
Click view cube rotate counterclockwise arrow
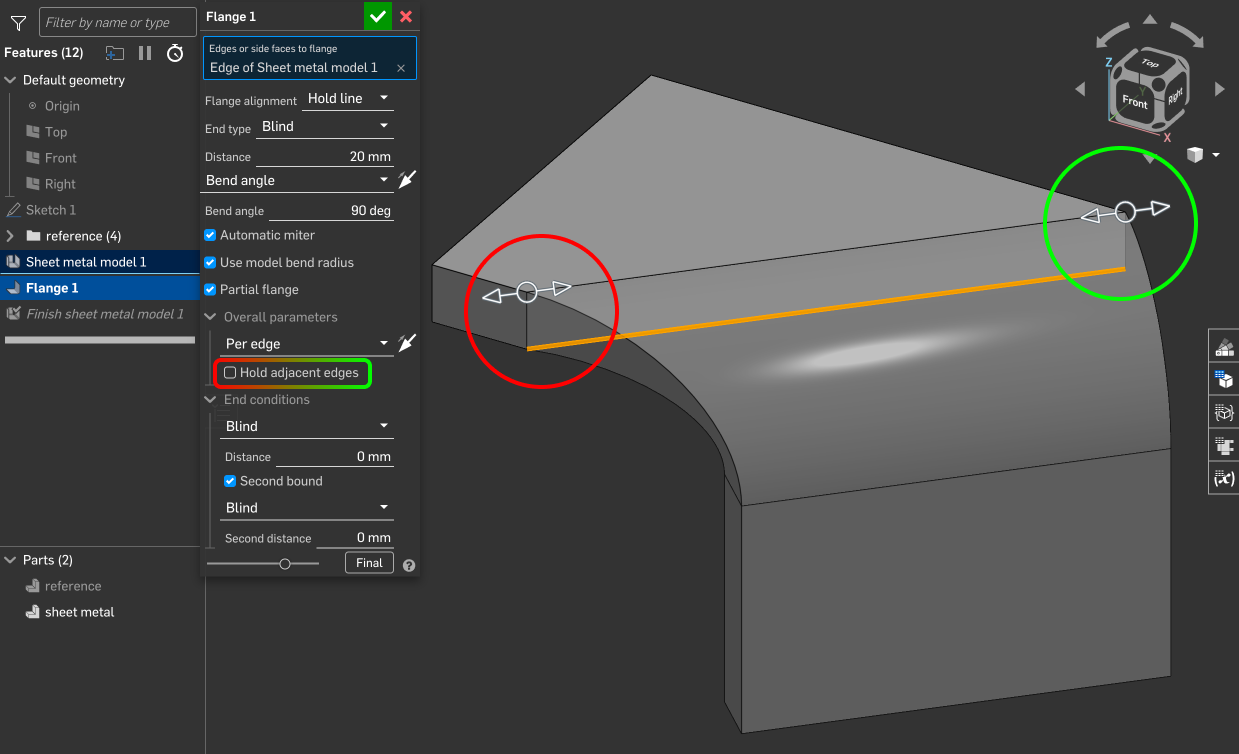pos(1113,33)
